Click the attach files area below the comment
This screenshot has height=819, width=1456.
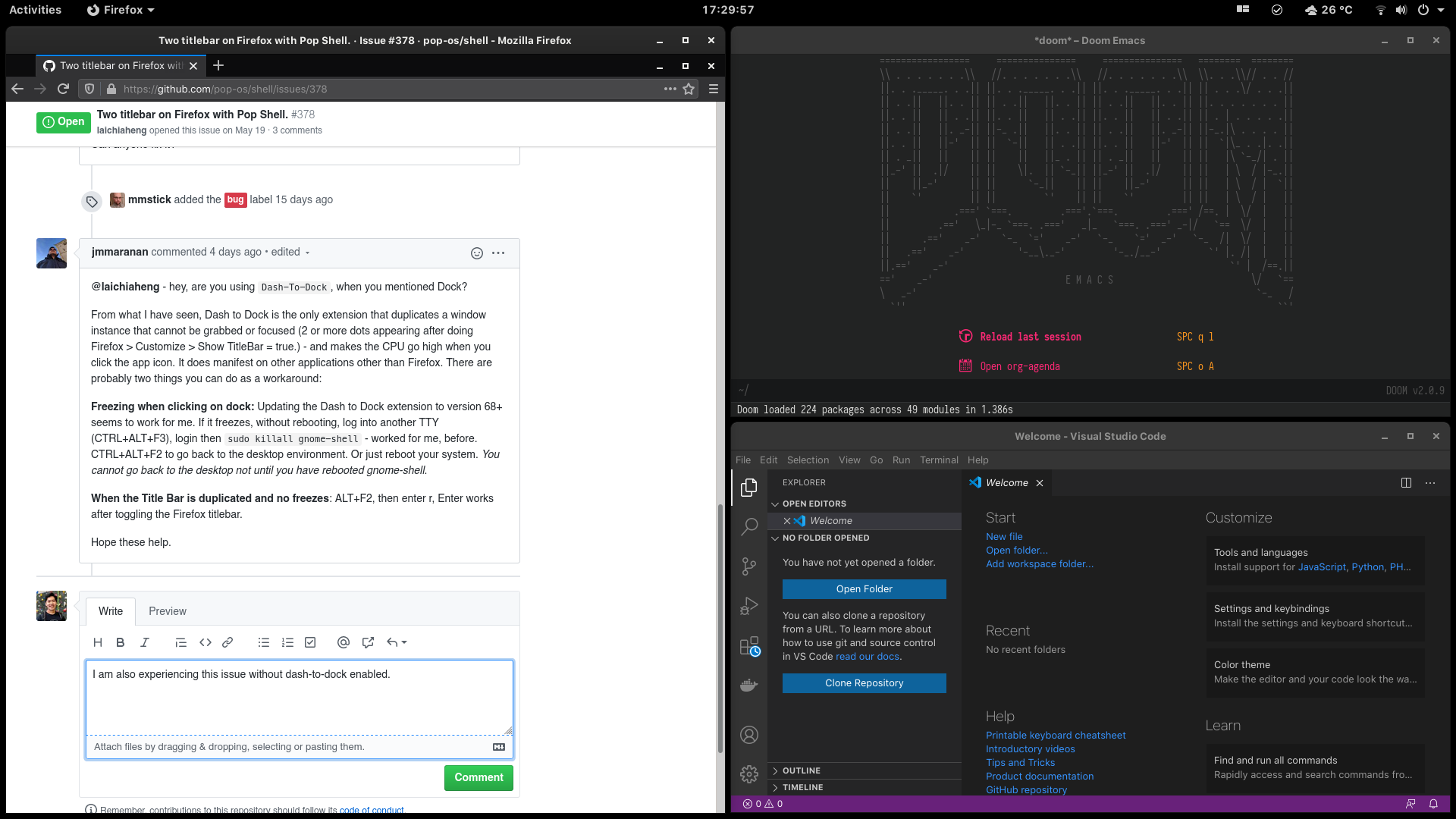point(300,747)
